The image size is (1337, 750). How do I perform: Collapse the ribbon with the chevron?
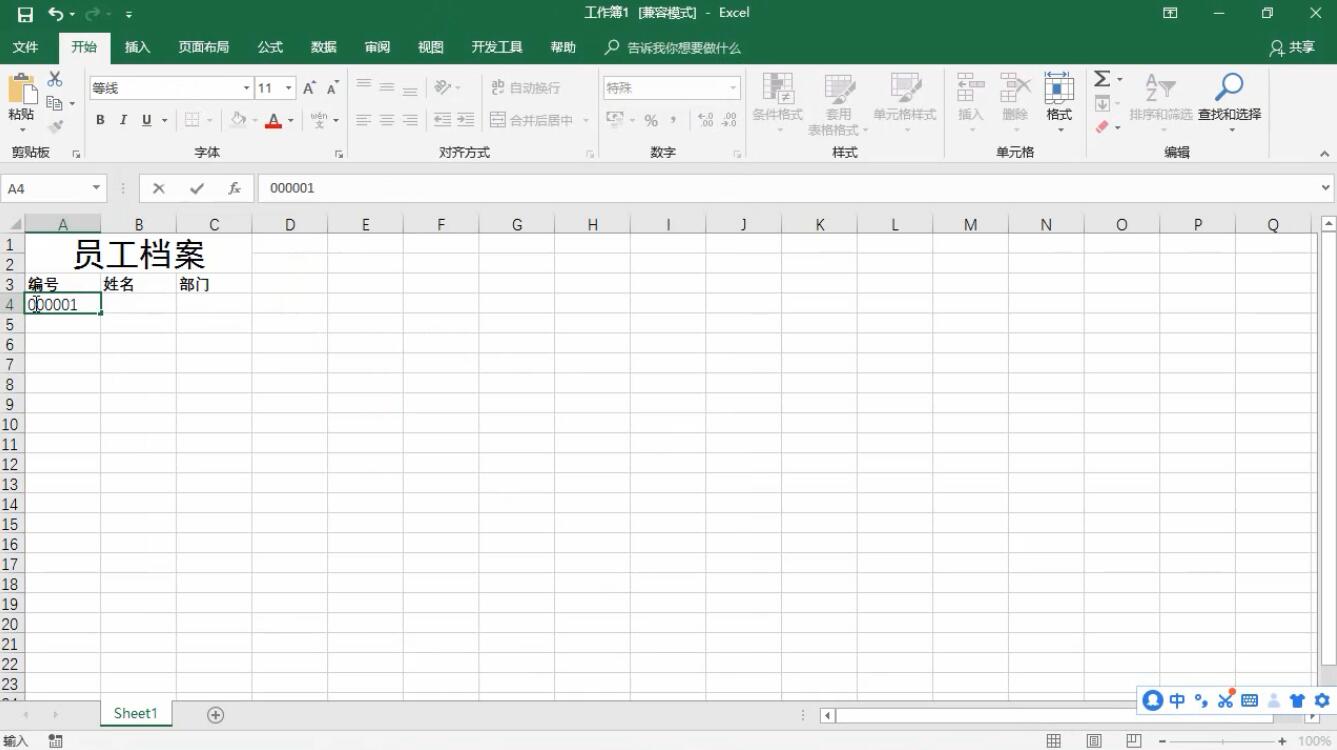1325,154
